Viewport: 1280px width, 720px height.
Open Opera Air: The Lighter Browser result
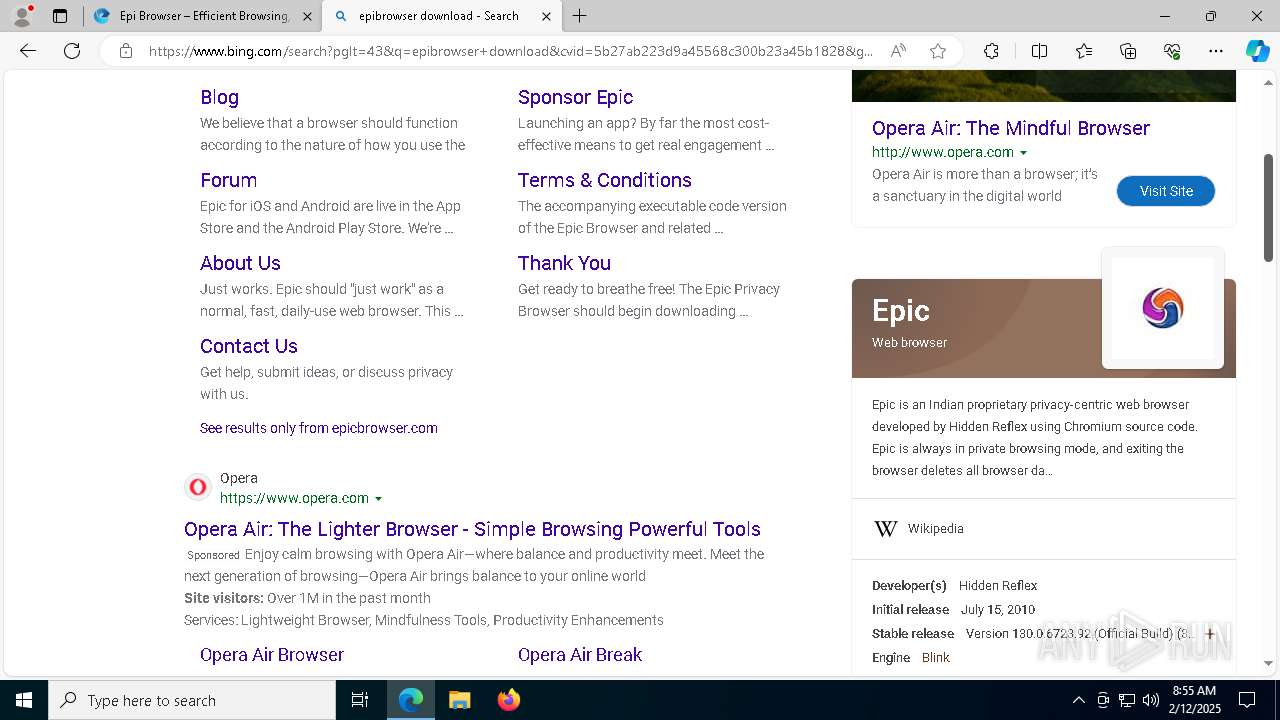pos(472,529)
